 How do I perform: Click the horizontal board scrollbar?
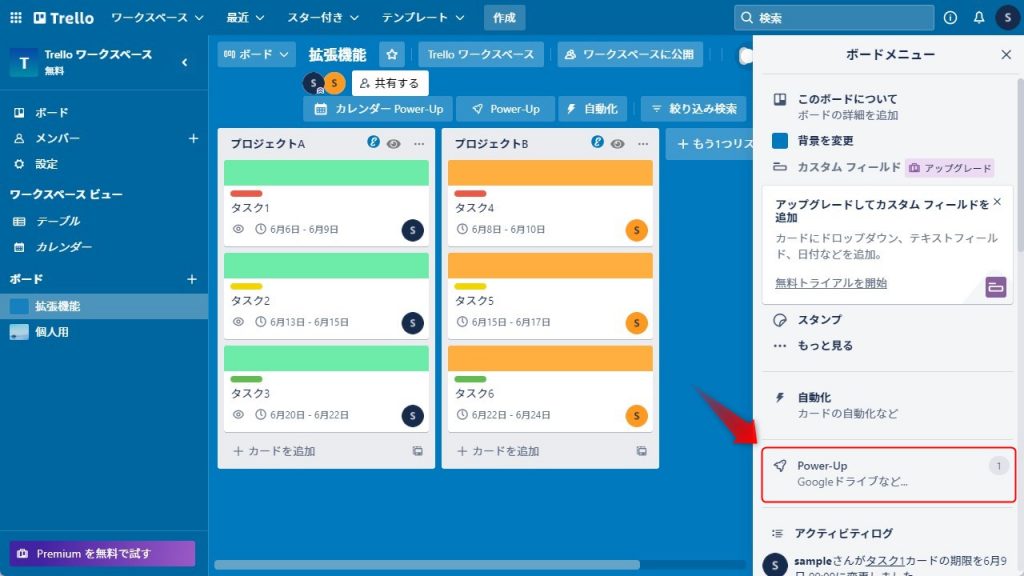(427, 565)
